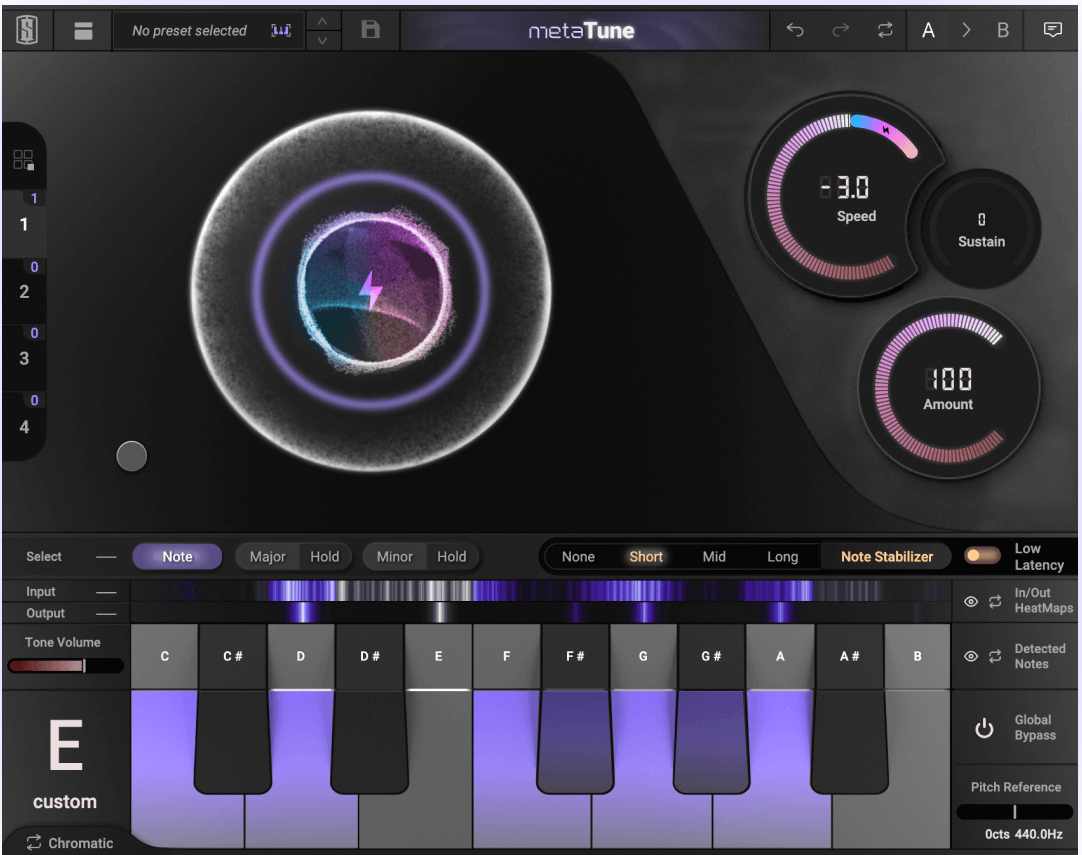This screenshot has height=855, width=1082.
Task: Click the Global Bypass power icon
Action: click(x=984, y=728)
